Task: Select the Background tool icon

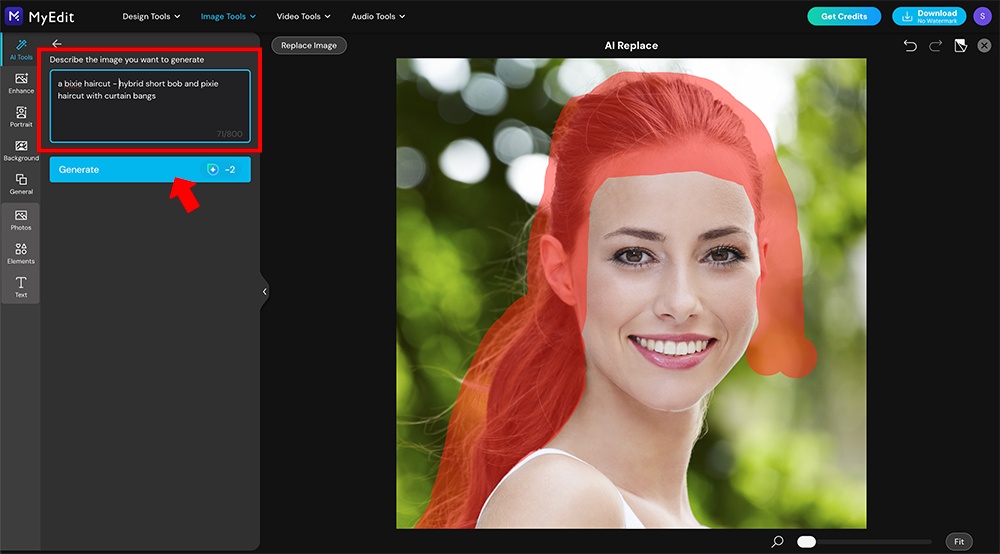Action: (x=21, y=150)
